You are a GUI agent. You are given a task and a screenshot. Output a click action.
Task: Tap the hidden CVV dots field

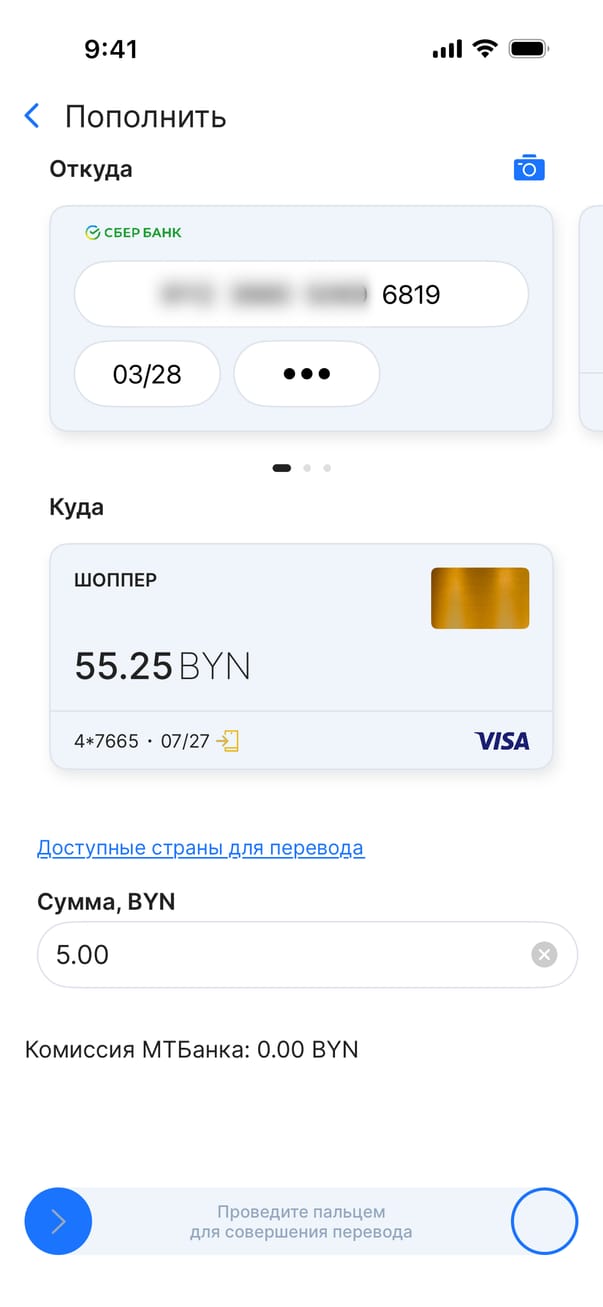(x=306, y=374)
